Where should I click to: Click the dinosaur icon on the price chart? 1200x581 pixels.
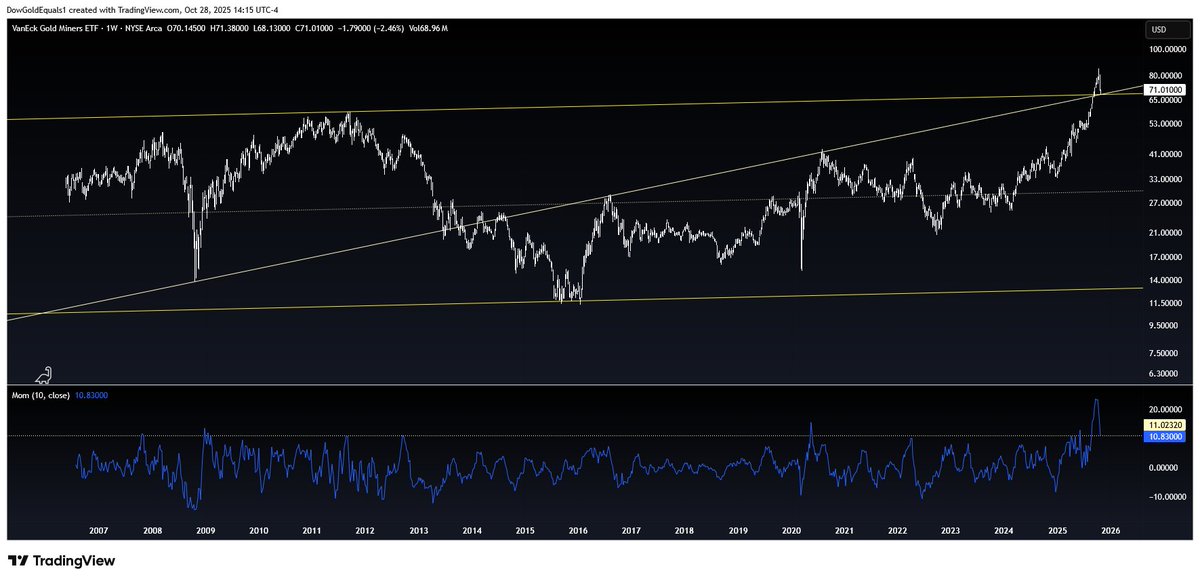(x=44, y=375)
